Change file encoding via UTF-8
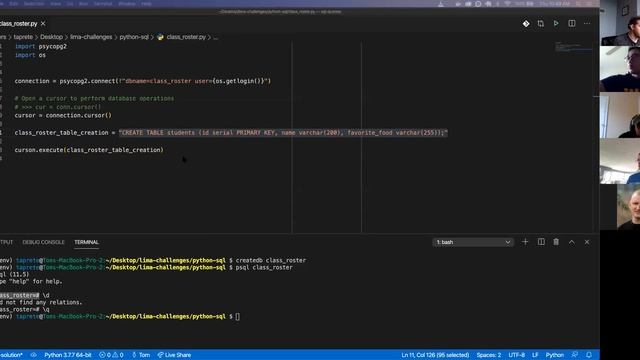Image resolution: width=640 pixels, height=360 pixels. (x=517, y=355)
